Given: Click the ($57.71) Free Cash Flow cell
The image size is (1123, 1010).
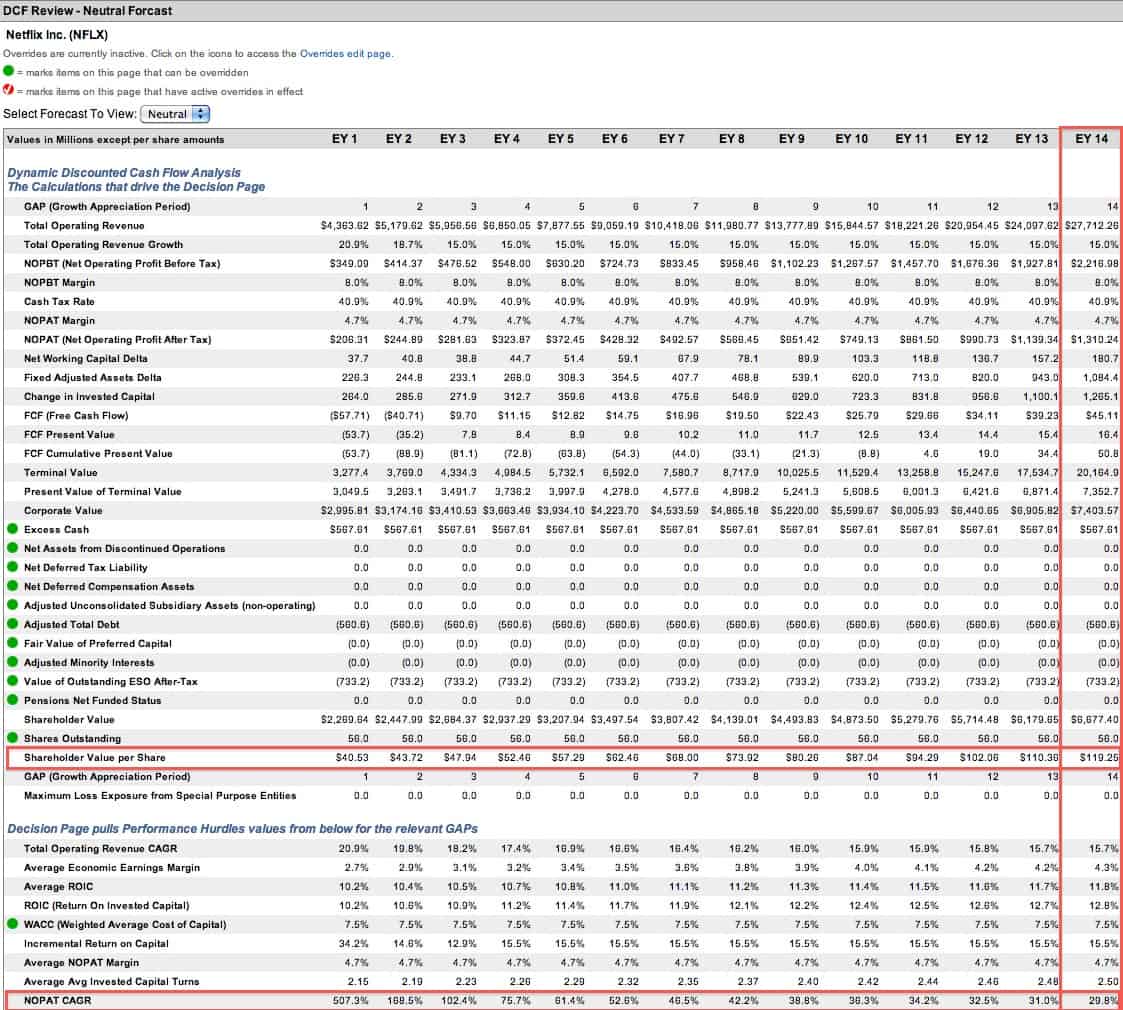Looking at the screenshot, I should [x=350, y=415].
